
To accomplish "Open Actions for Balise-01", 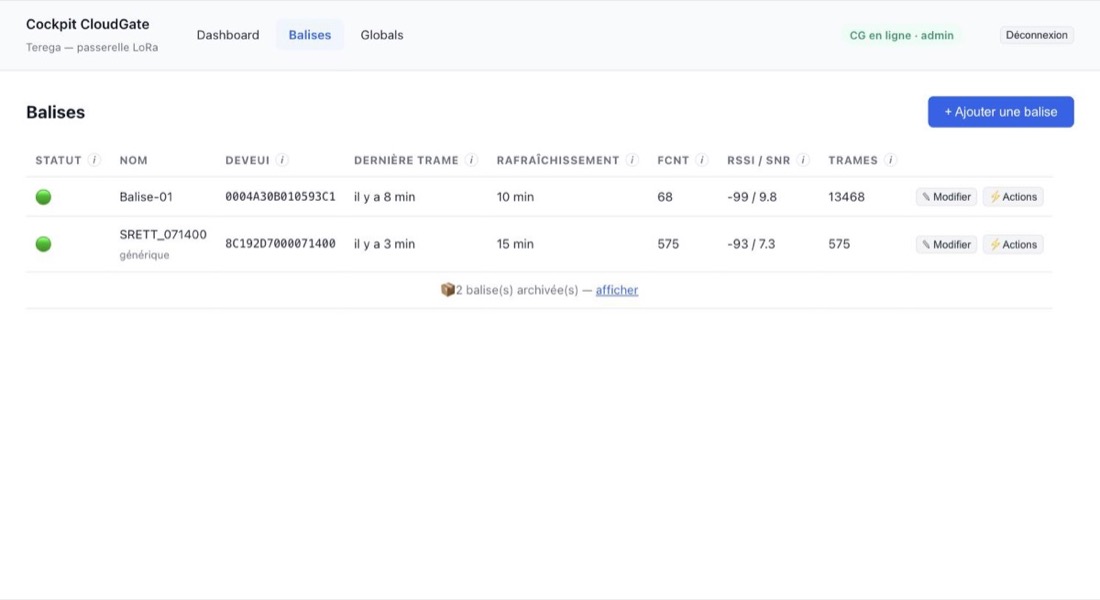I will click(x=1013, y=197).
